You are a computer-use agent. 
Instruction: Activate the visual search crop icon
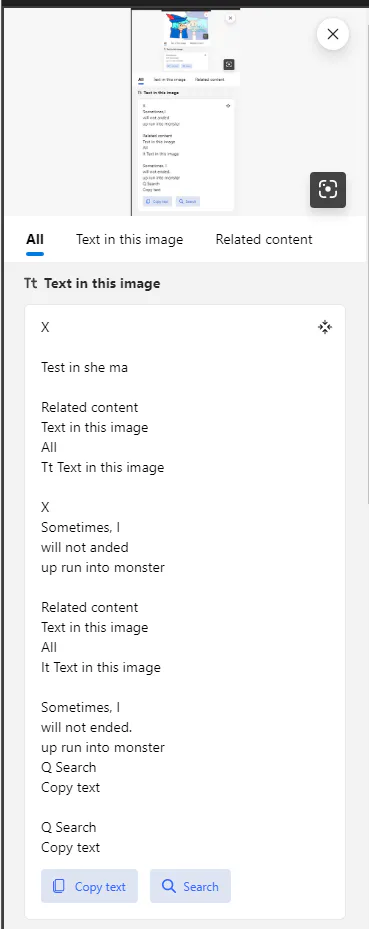(x=328, y=190)
